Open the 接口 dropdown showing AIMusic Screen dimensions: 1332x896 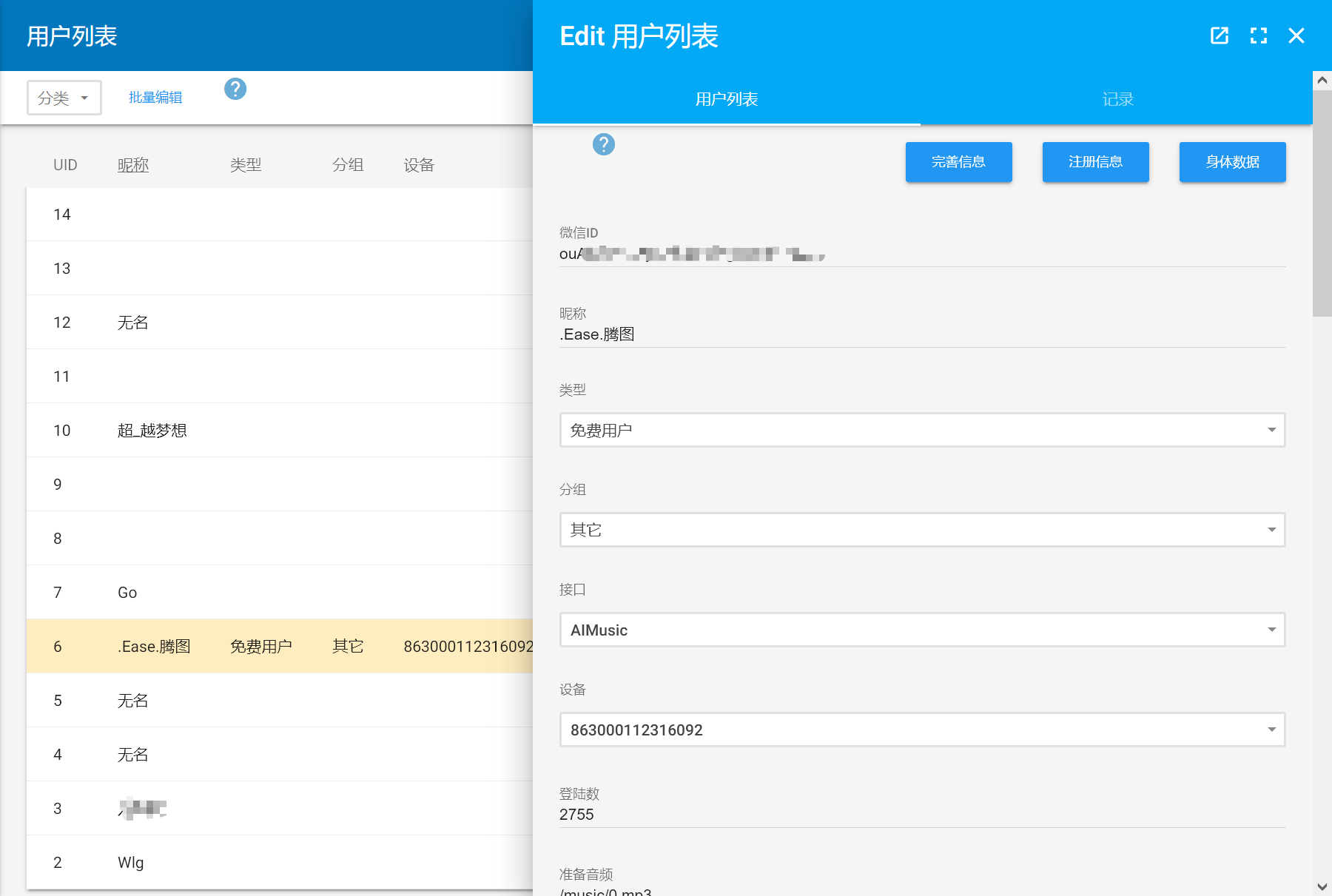(922, 630)
